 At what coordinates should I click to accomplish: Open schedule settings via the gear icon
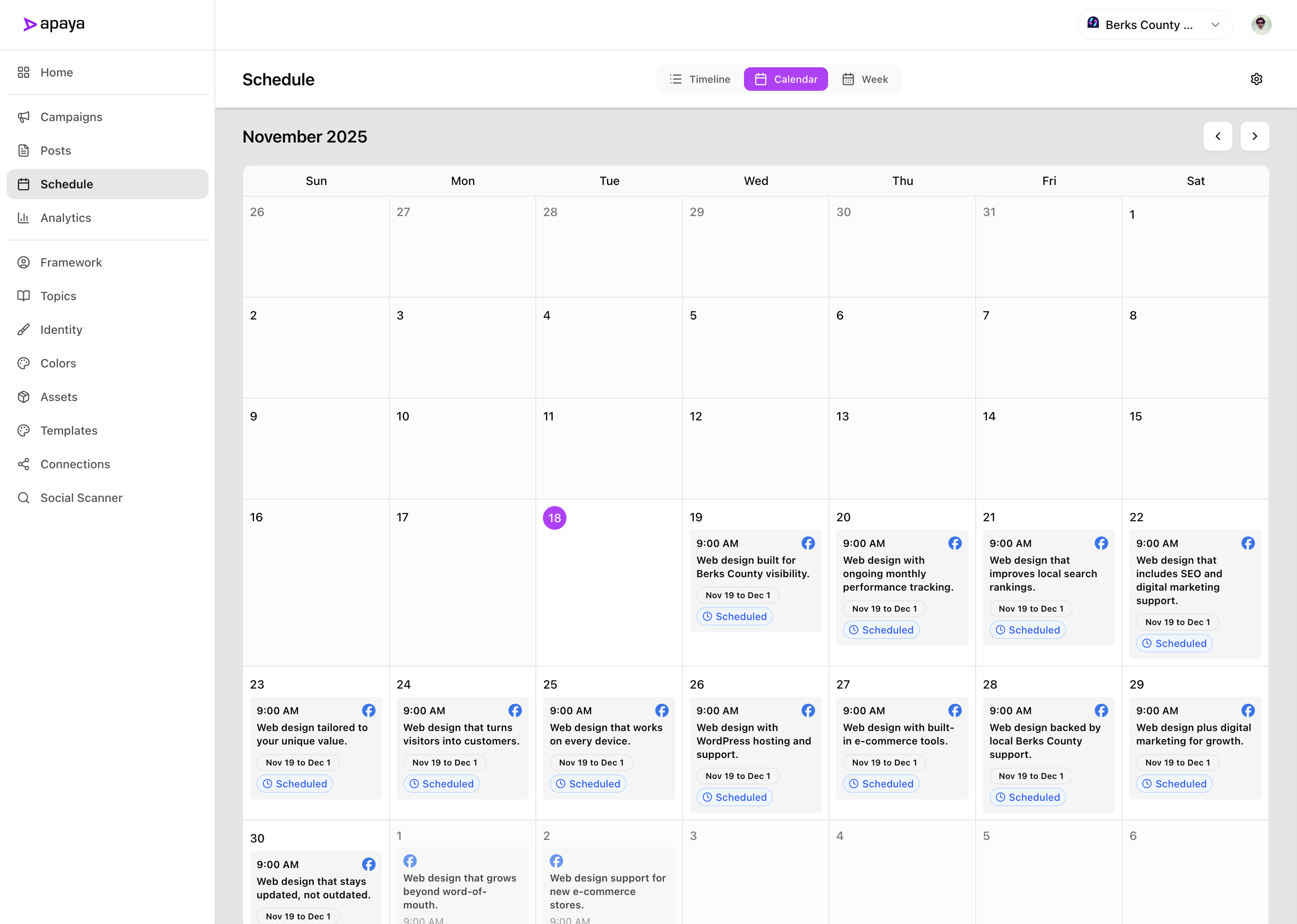[x=1257, y=79]
